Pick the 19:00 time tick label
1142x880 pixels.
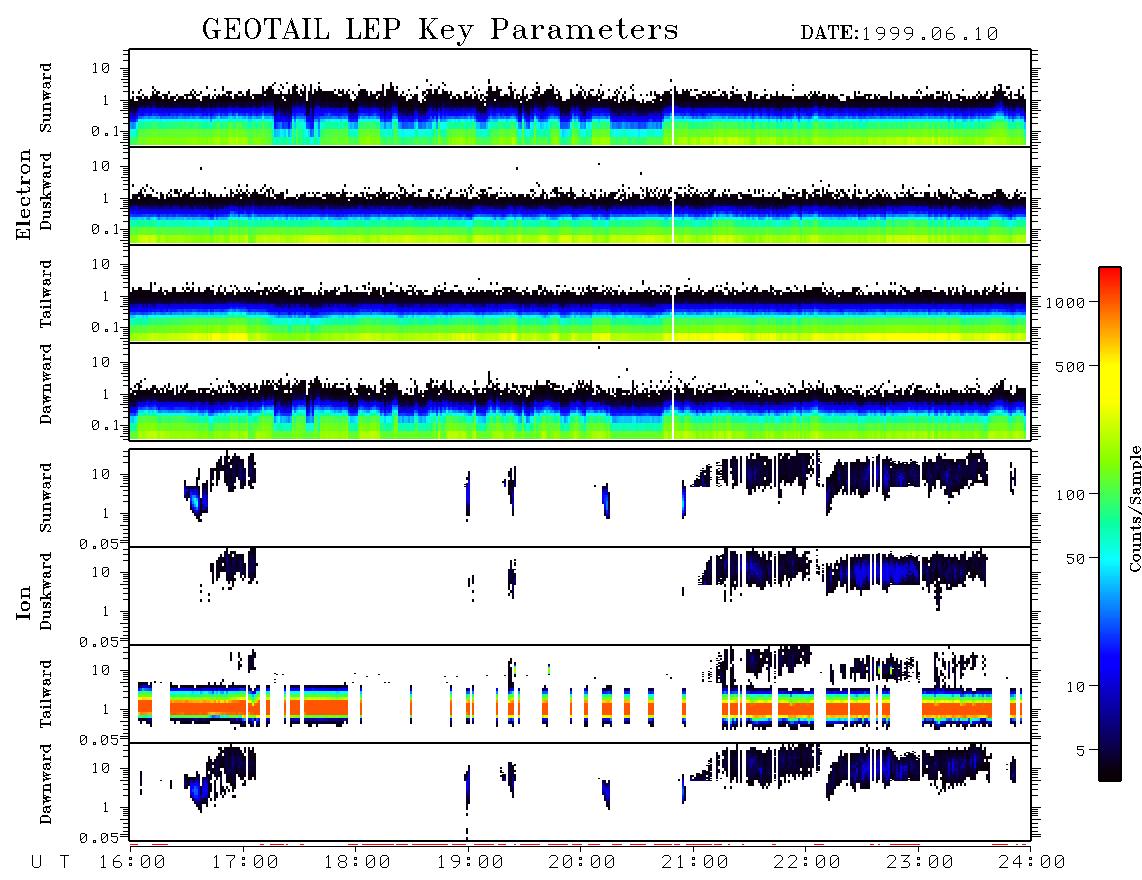tap(470, 862)
